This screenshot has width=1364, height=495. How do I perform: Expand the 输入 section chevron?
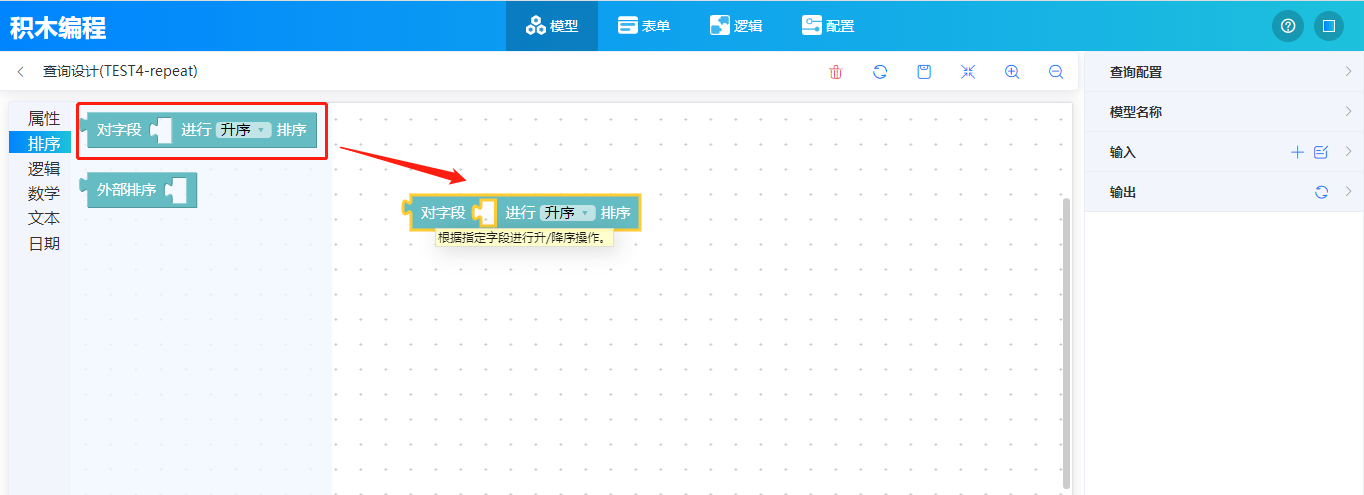click(1348, 152)
